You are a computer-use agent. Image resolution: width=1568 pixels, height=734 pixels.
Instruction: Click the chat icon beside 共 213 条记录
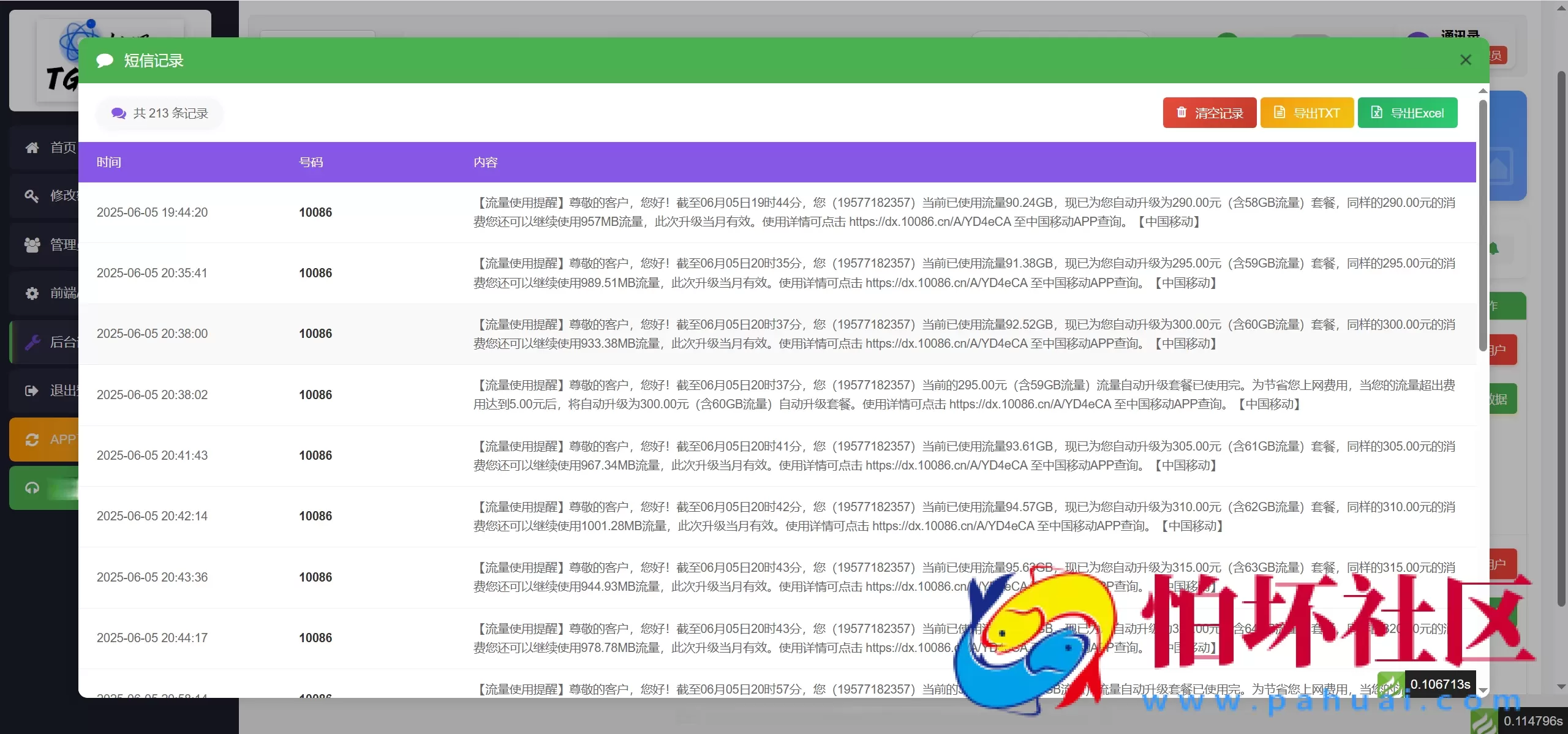pos(118,113)
